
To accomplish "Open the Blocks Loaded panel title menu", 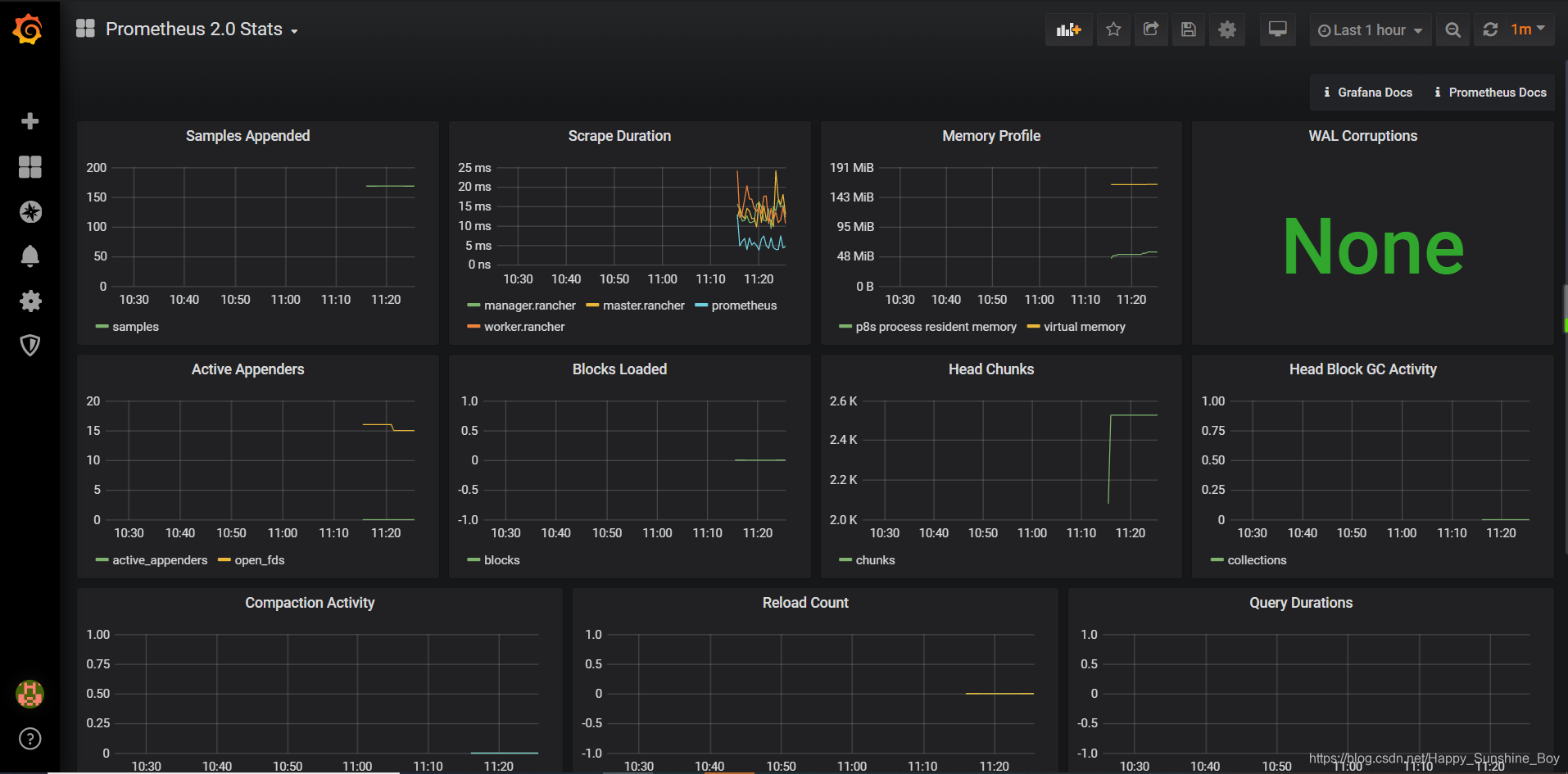I will (619, 369).
